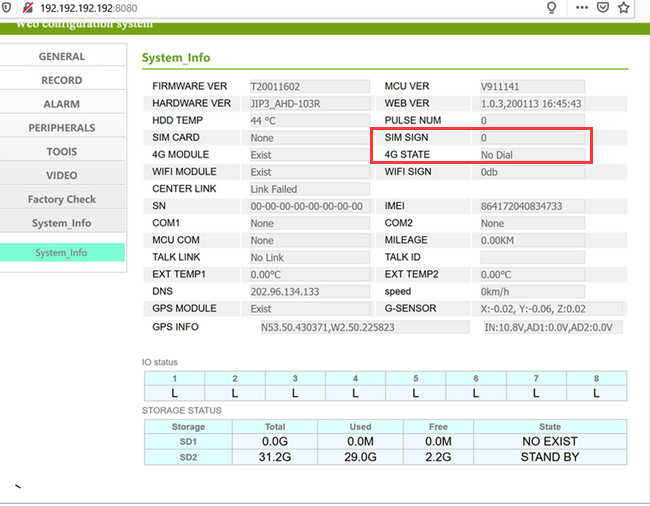This screenshot has height=506, width=650.
Task: Click the System_Info page heading
Action: (176, 58)
